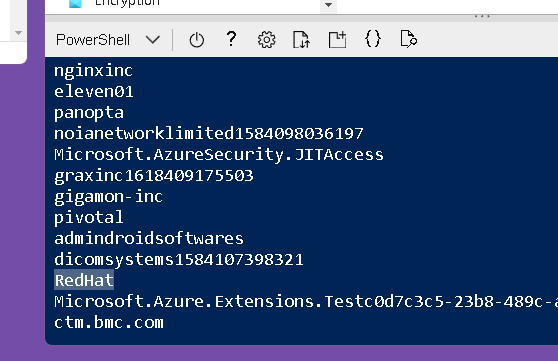Click the eleven01 output line

(x=94, y=91)
